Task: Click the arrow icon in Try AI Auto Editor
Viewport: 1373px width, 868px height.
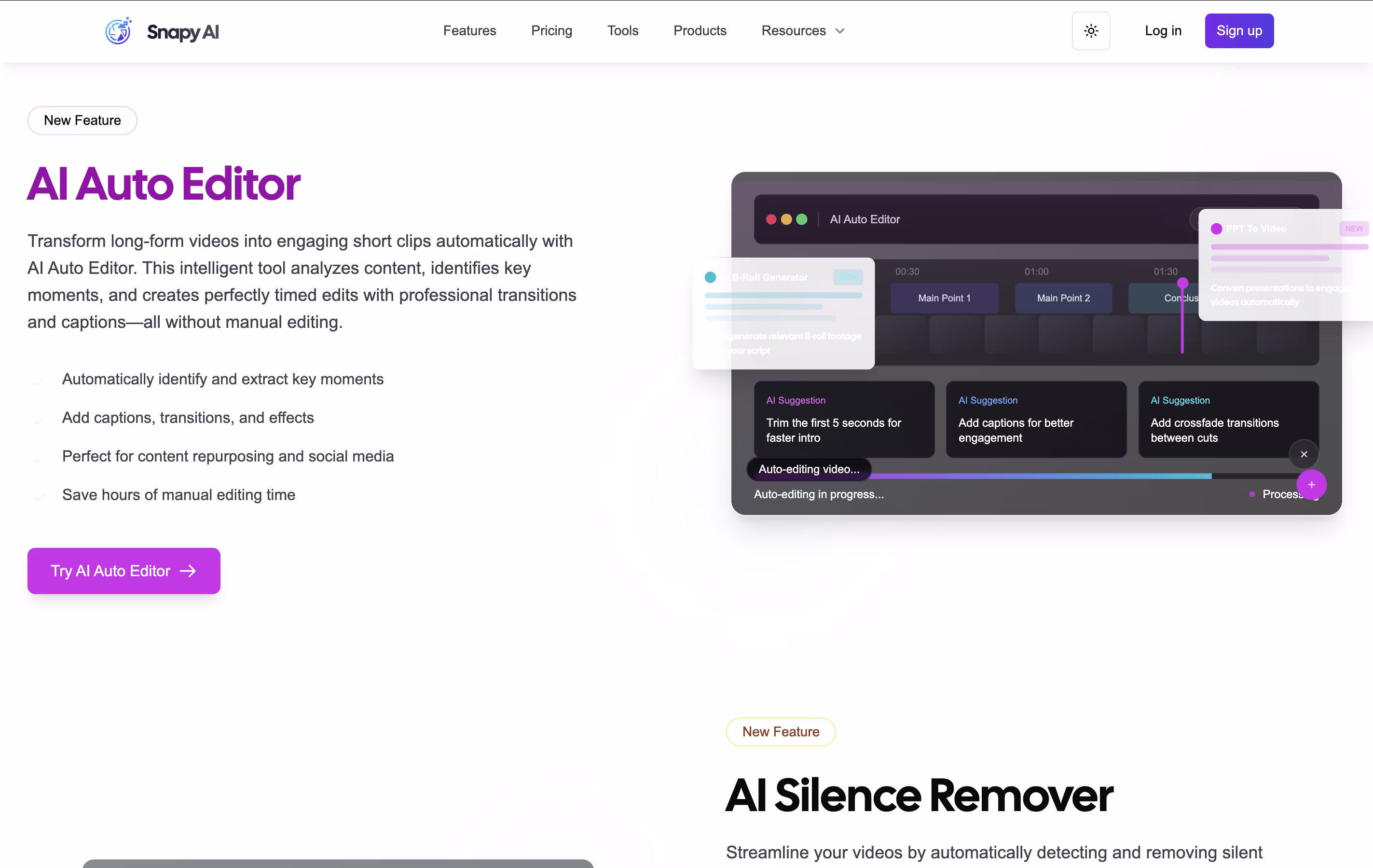Action: point(188,571)
